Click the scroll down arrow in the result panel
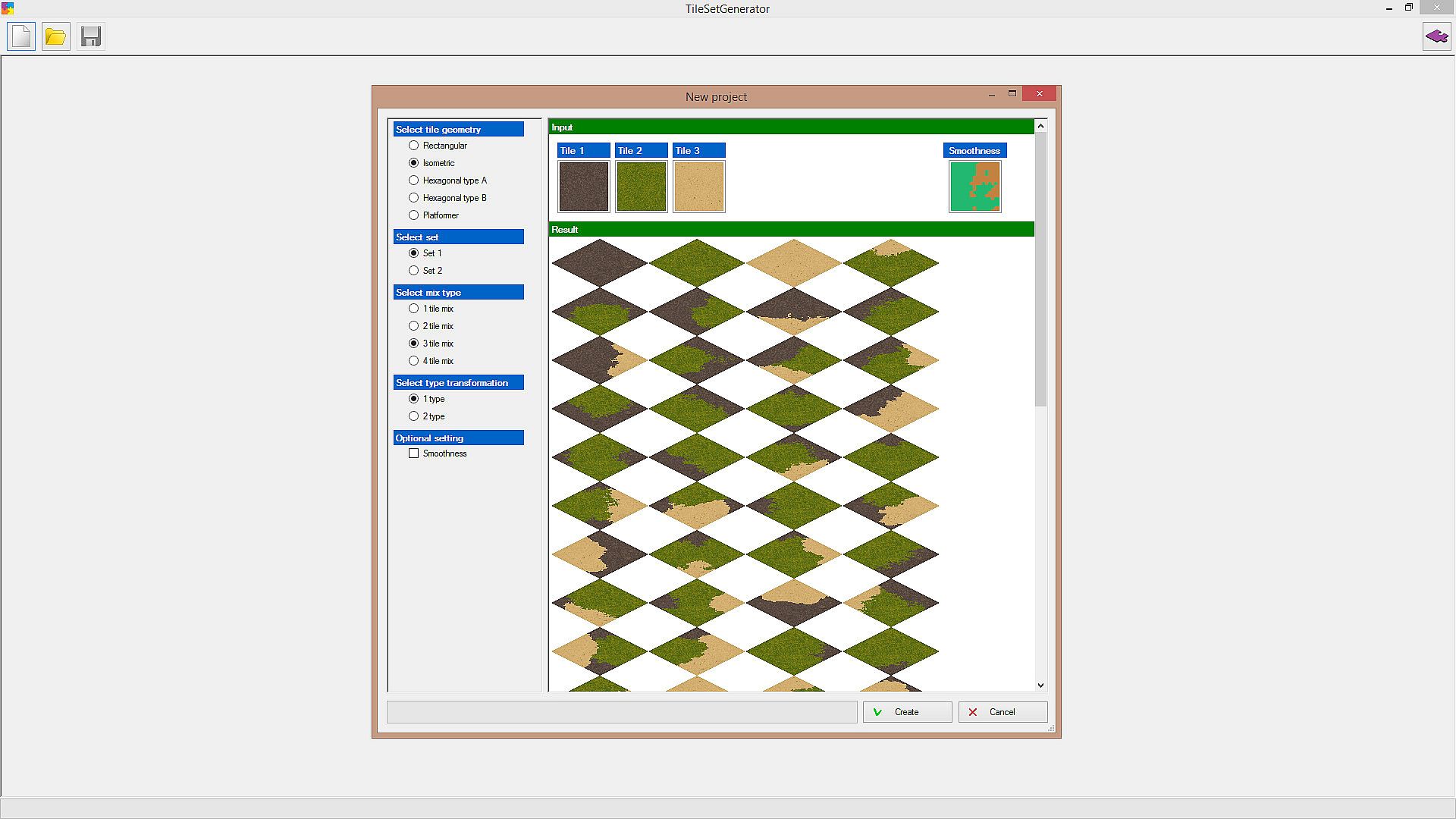The height and width of the screenshot is (819, 1456). tap(1040, 685)
